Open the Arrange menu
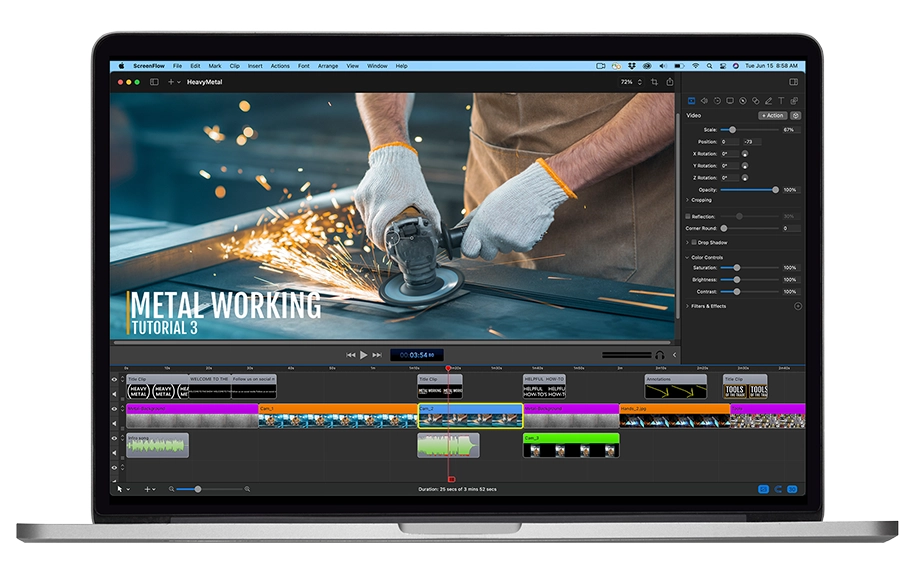Screen dimensions: 916x573 point(328,66)
